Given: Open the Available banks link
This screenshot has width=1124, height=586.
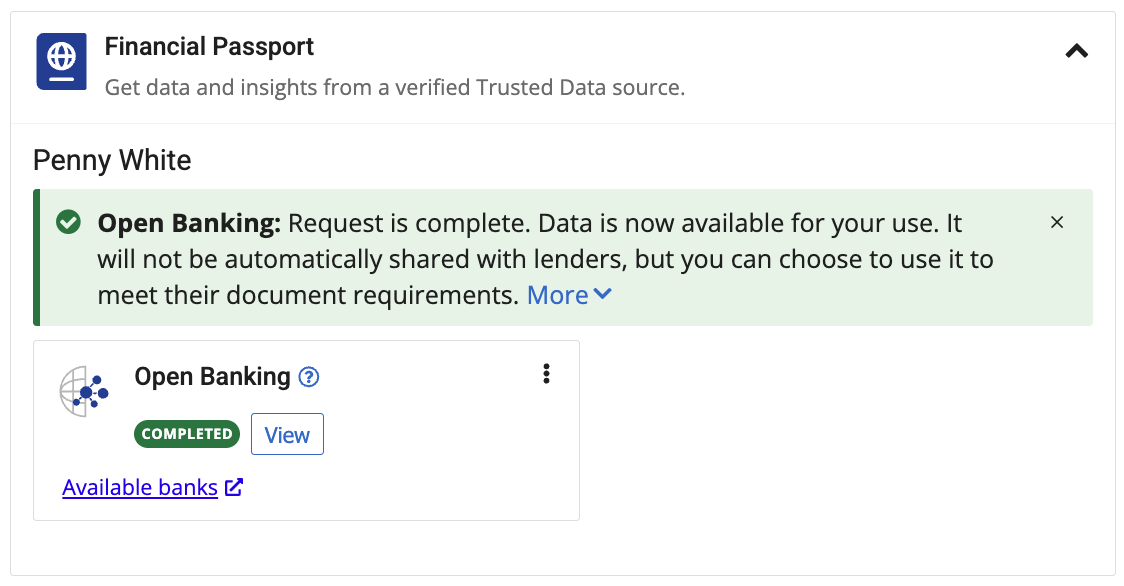Looking at the screenshot, I should point(140,487).
